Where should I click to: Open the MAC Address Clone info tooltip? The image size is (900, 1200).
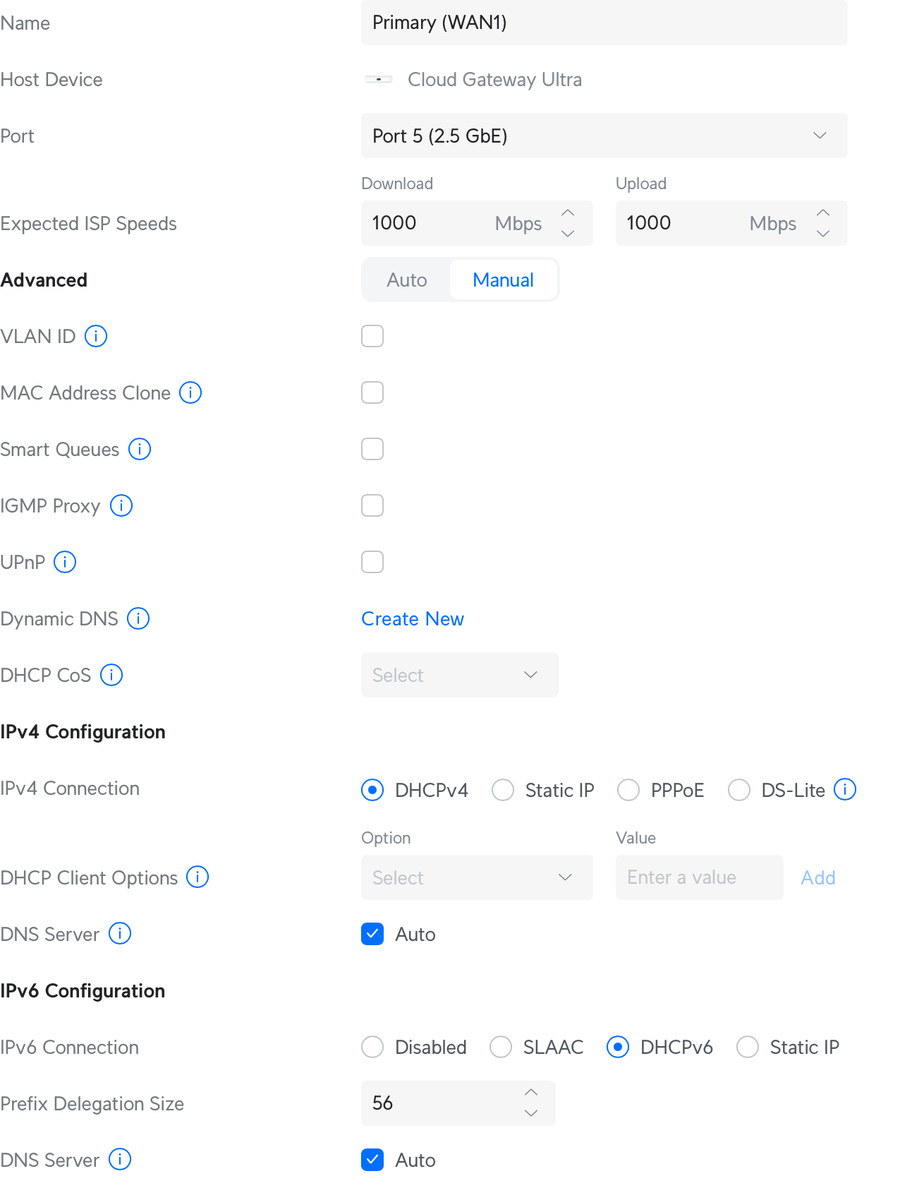click(x=190, y=393)
